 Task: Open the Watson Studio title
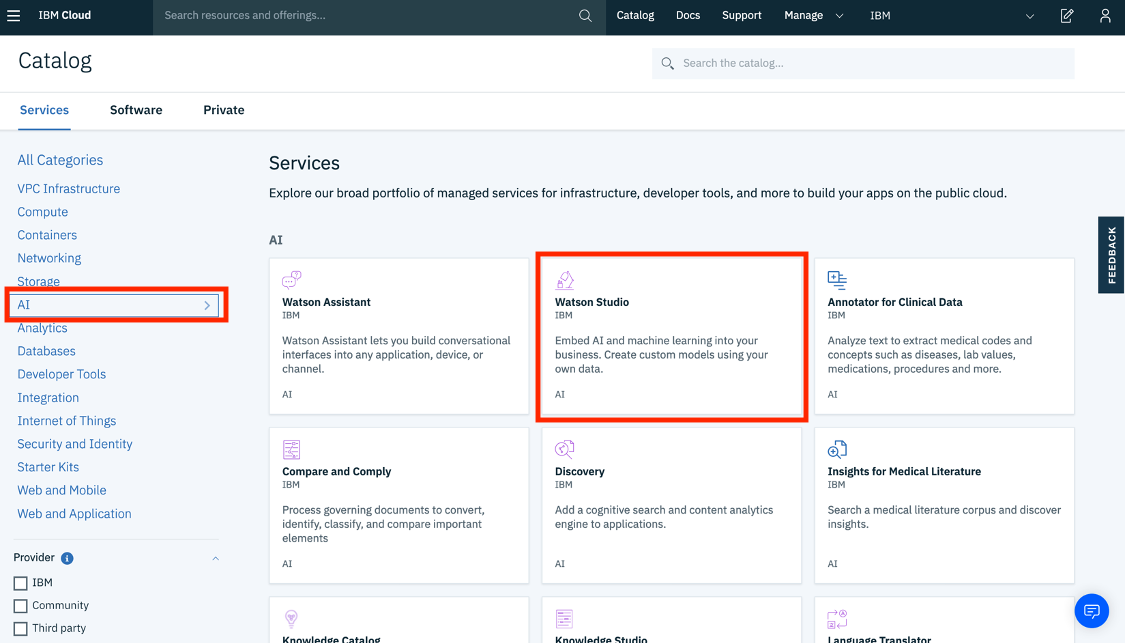click(x=592, y=302)
